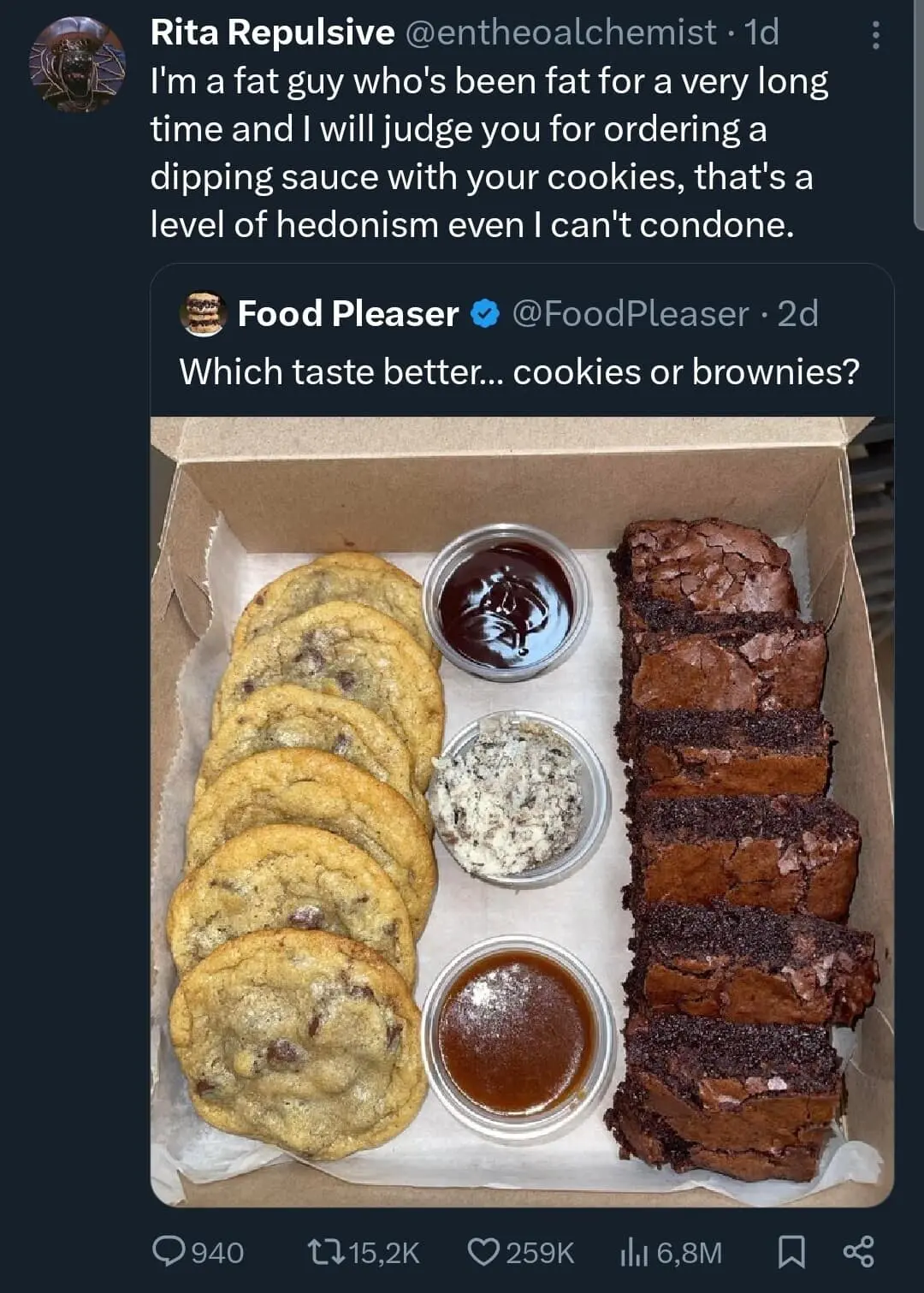Open Food Pleaser's small profile avatar
Viewport: 924px width, 1293px height.
pyautogui.click(x=203, y=314)
